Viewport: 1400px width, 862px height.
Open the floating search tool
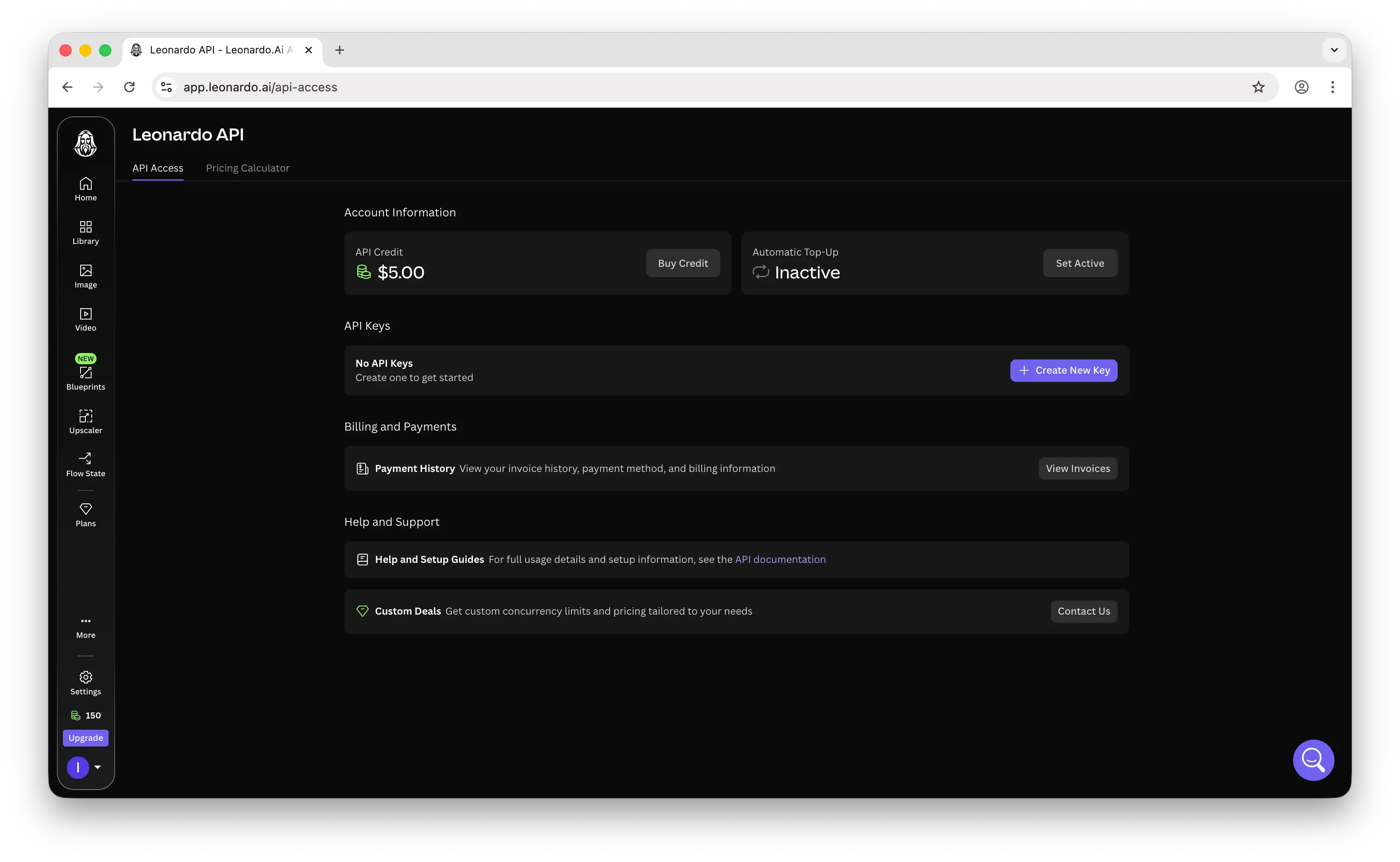tap(1313, 760)
